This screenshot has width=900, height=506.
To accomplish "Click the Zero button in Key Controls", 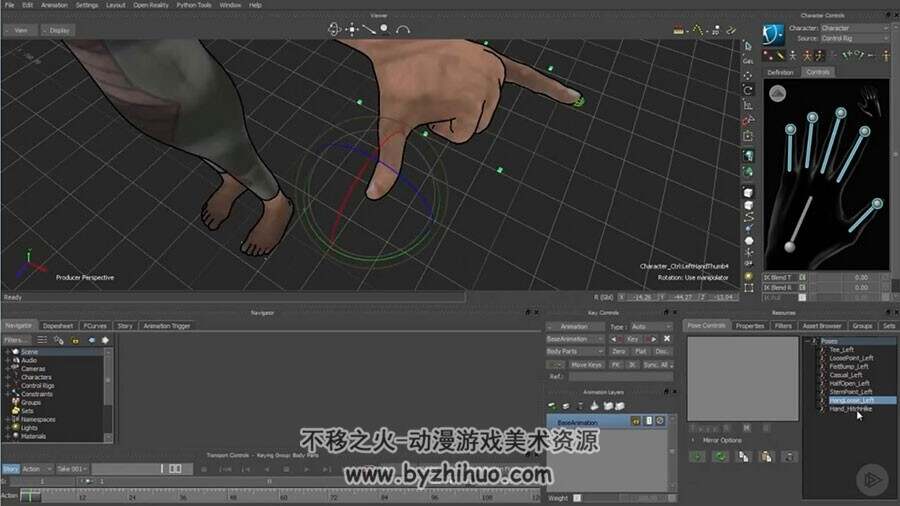I will (x=619, y=351).
